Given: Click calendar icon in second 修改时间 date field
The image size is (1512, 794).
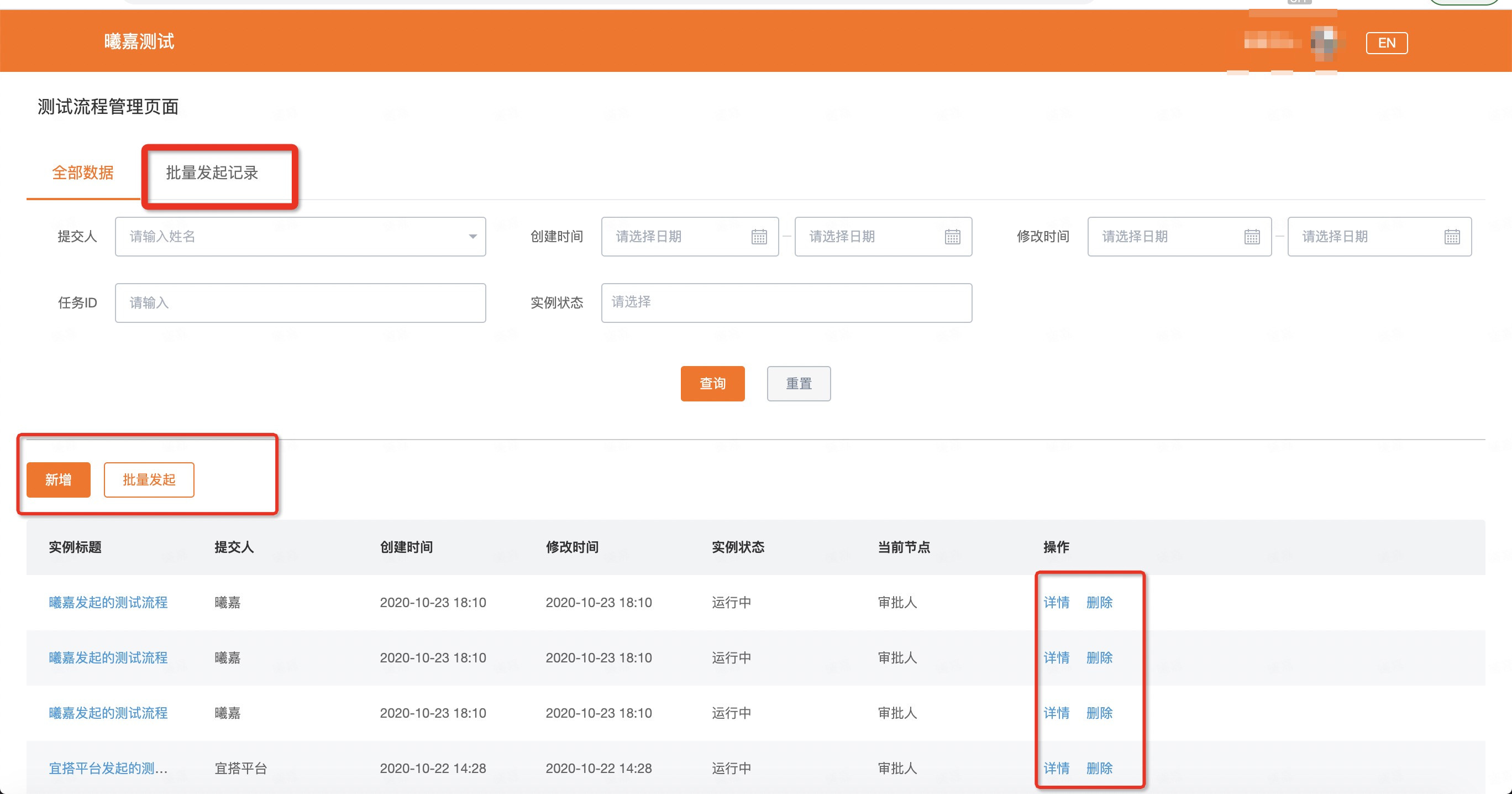Looking at the screenshot, I should point(1452,237).
